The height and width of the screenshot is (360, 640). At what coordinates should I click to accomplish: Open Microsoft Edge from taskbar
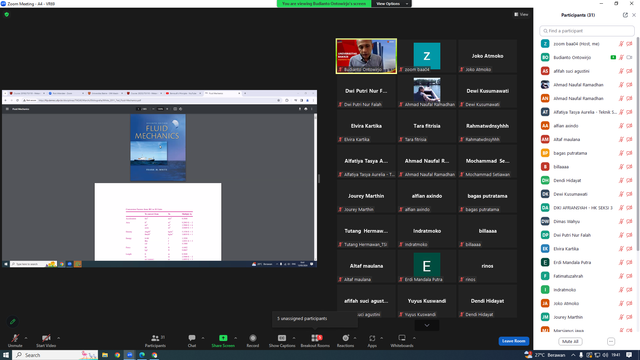[142, 355]
